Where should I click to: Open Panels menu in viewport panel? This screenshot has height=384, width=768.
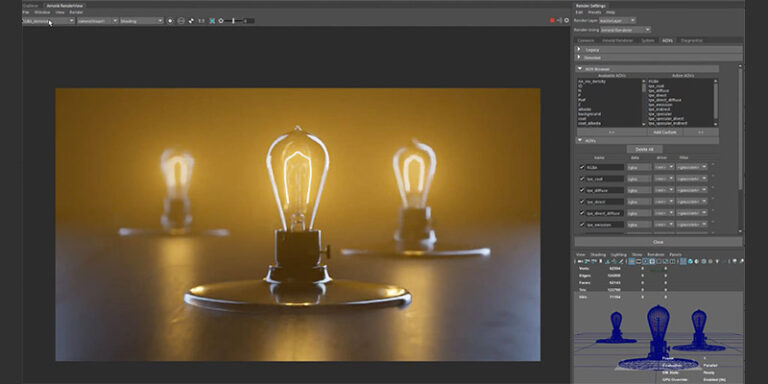(675, 255)
